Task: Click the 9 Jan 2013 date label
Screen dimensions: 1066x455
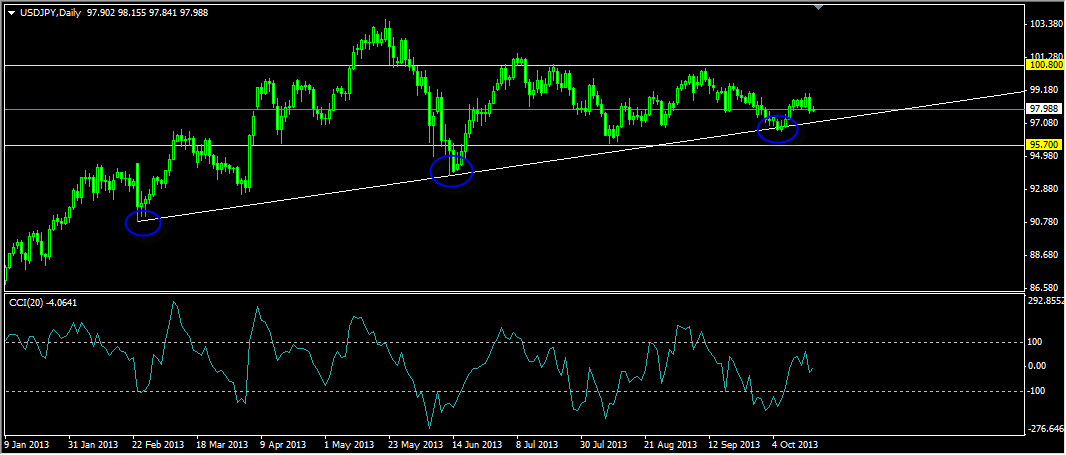Action: (x=25, y=444)
